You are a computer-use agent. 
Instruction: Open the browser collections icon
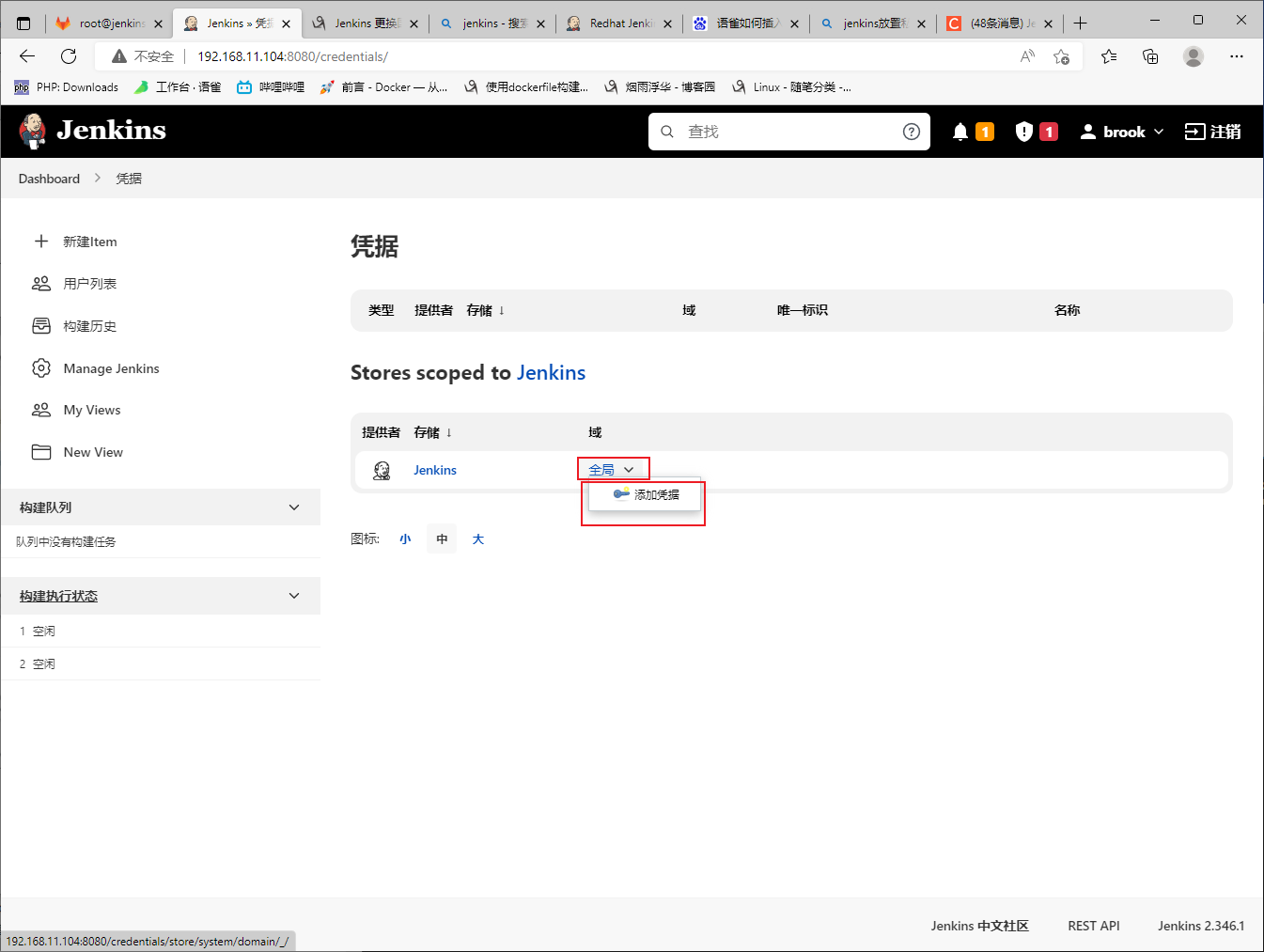pos(1150,56)
